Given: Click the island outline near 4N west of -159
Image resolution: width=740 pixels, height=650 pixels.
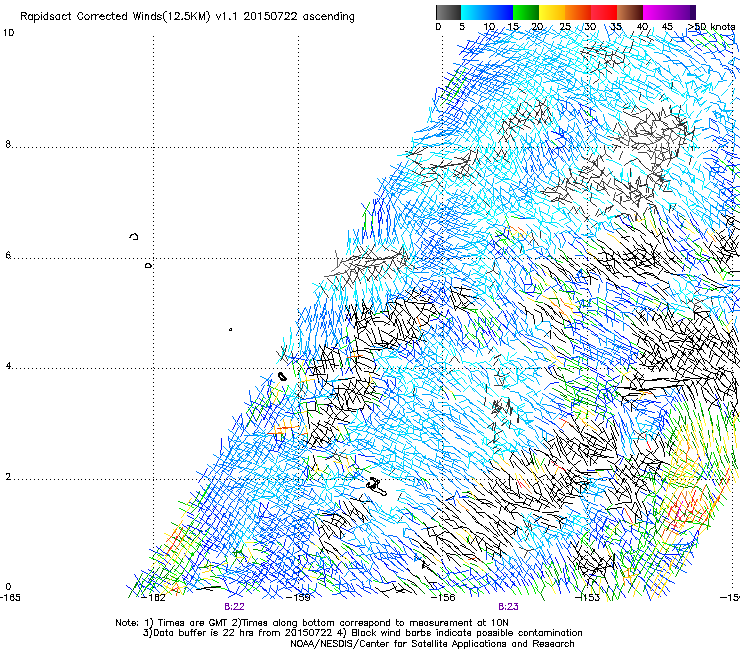Looking at the screenshot, I should [x=282, y=377].
